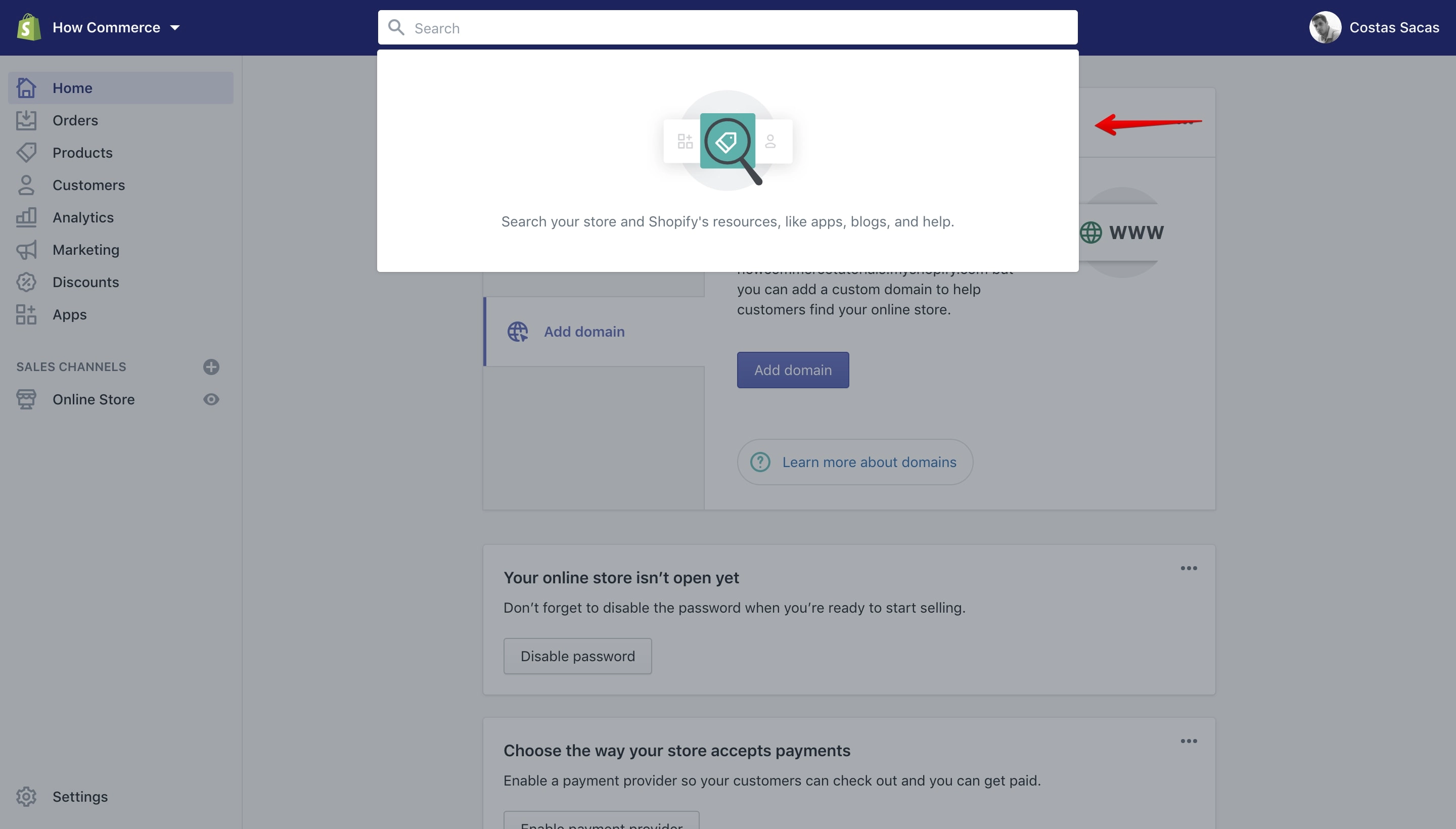The image size is (1456, 829).
Task: Click the globe icon beside Add domain
Action: coord(518,332)
